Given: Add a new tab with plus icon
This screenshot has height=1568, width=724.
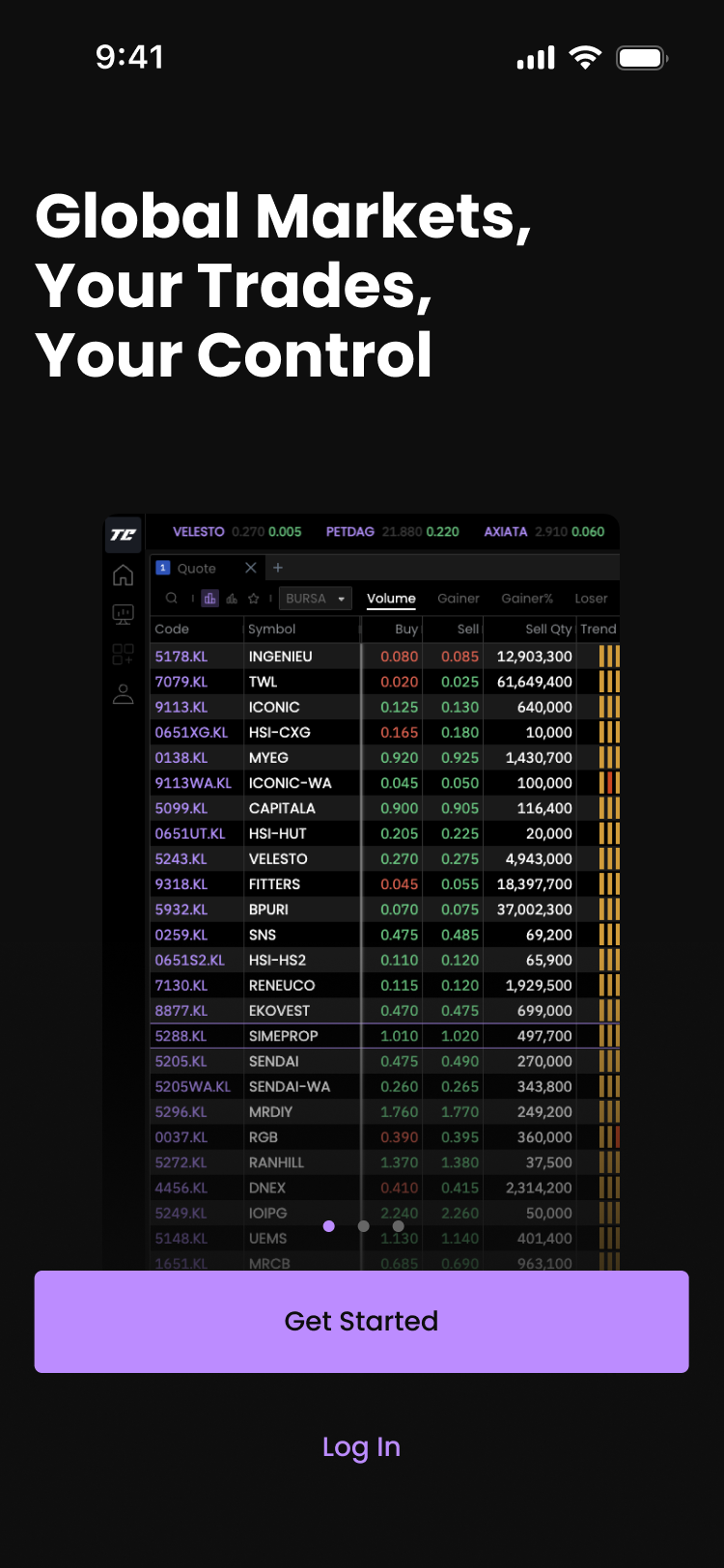Looking at the screenshot, I should pos(278,568).
